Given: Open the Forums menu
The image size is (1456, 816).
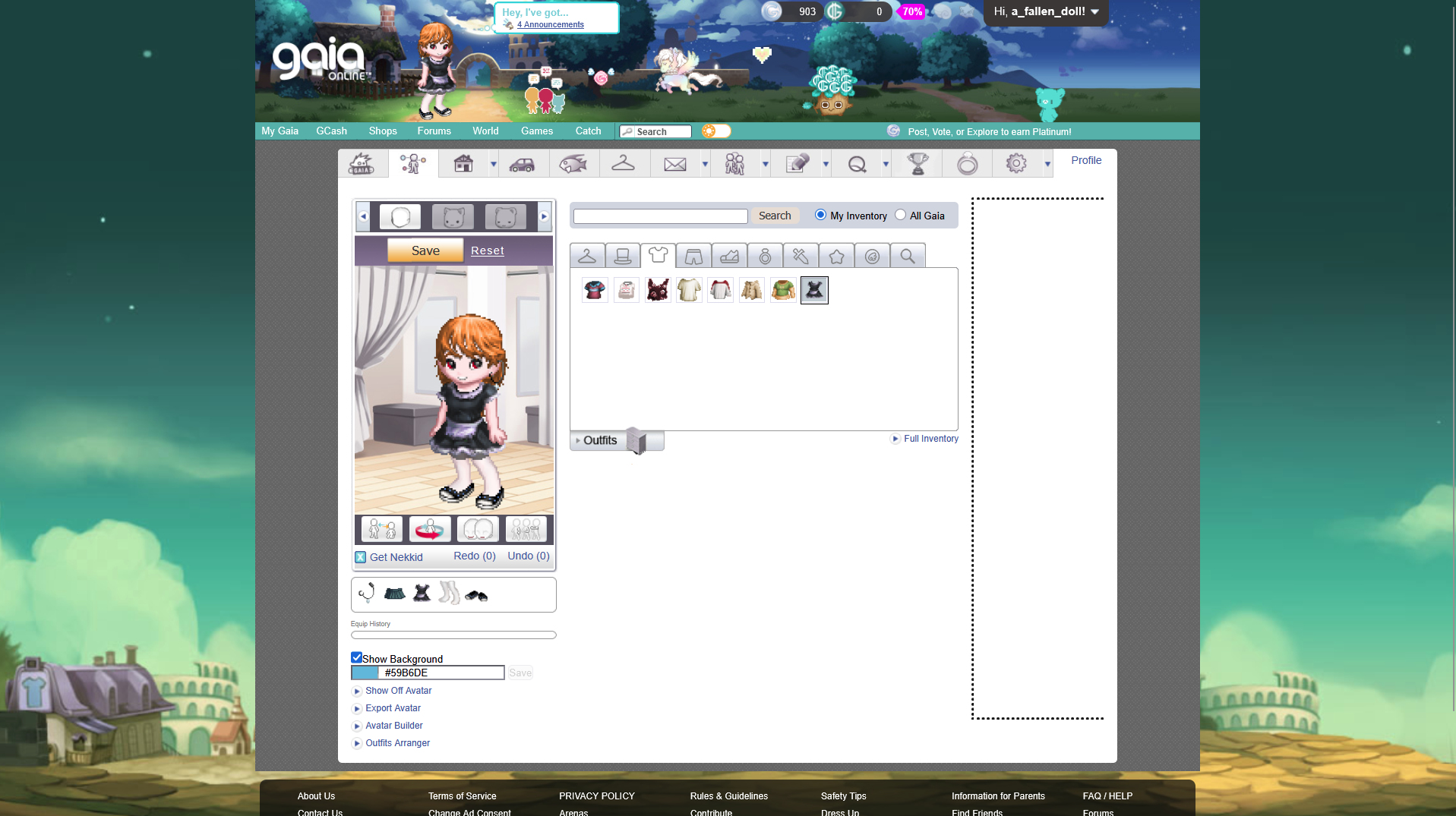Looking at the screenshot, I should point(434,131).
